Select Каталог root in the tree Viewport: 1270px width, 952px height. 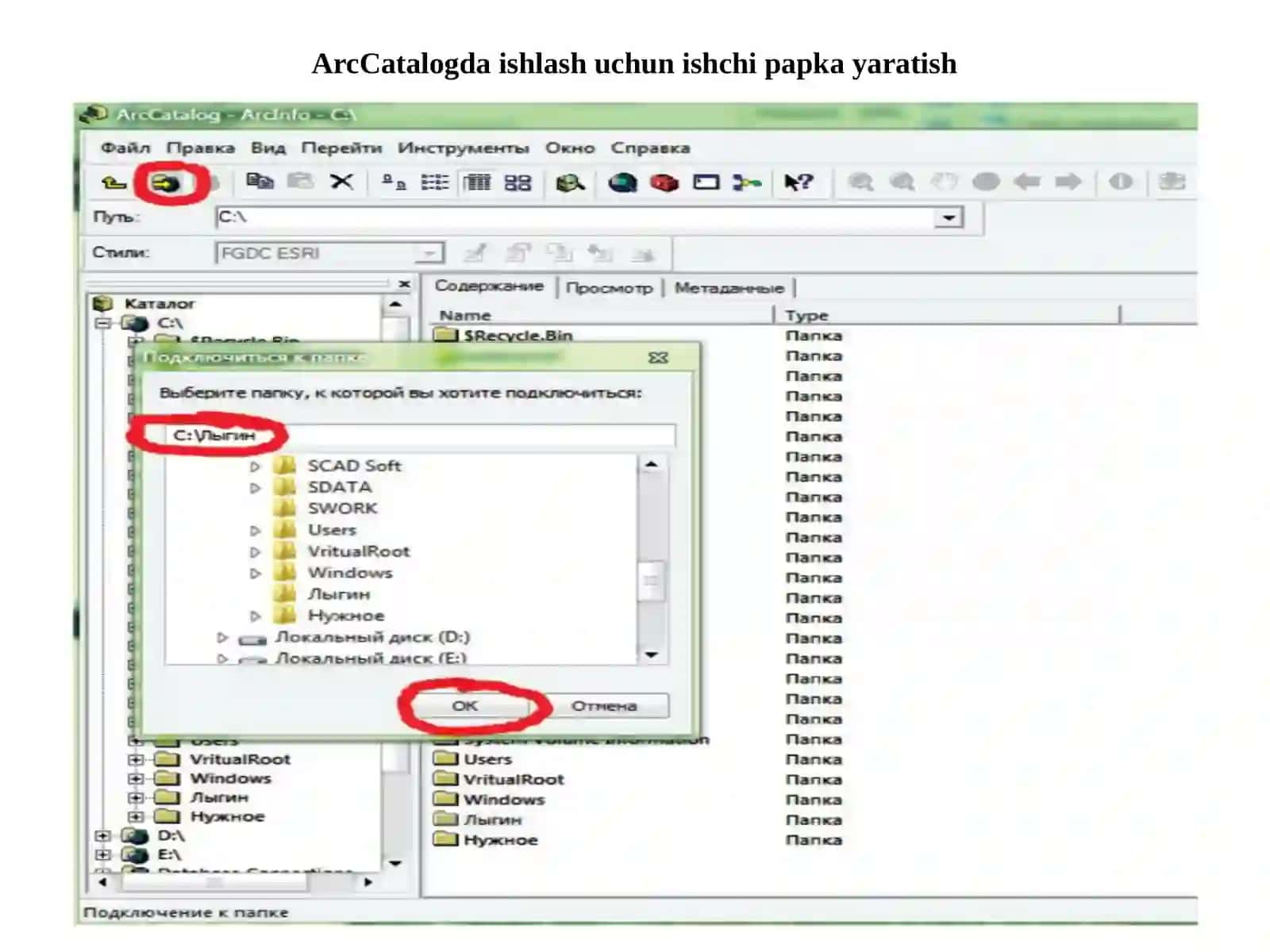tap(159, 304)
